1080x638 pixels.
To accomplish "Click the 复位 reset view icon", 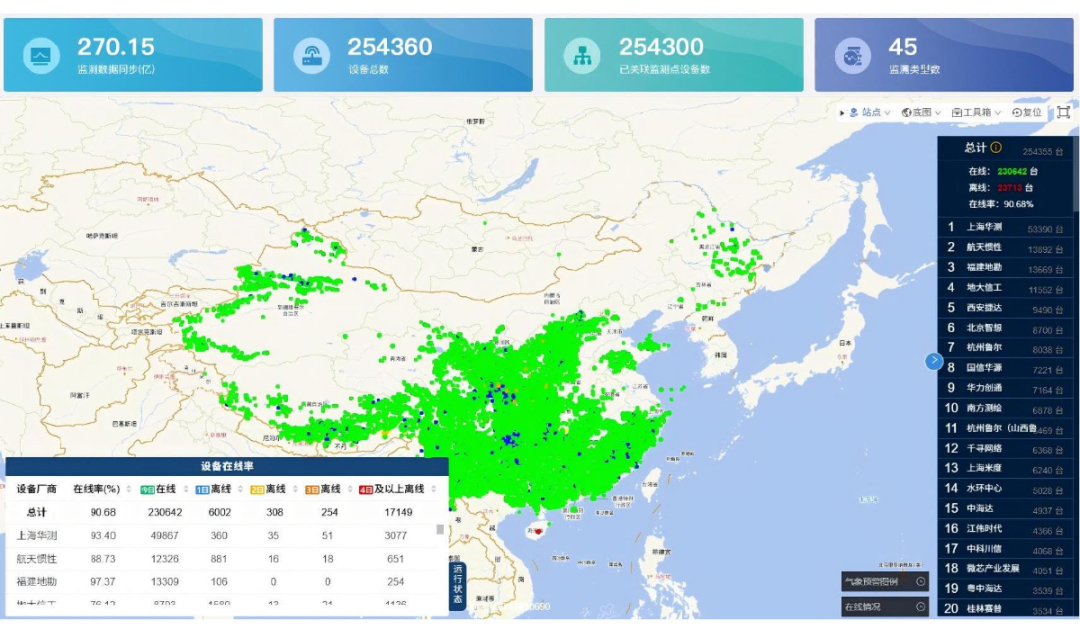I will tap(1026, 113).
